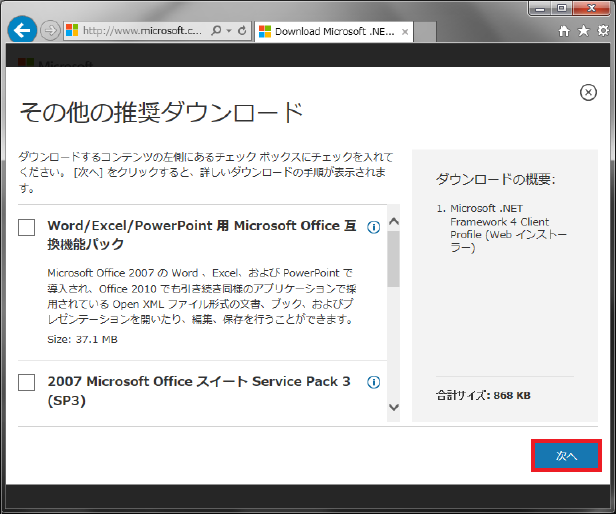Click the search magnifier in address bar
Screen dimensions: 616x514
(216, 30)
